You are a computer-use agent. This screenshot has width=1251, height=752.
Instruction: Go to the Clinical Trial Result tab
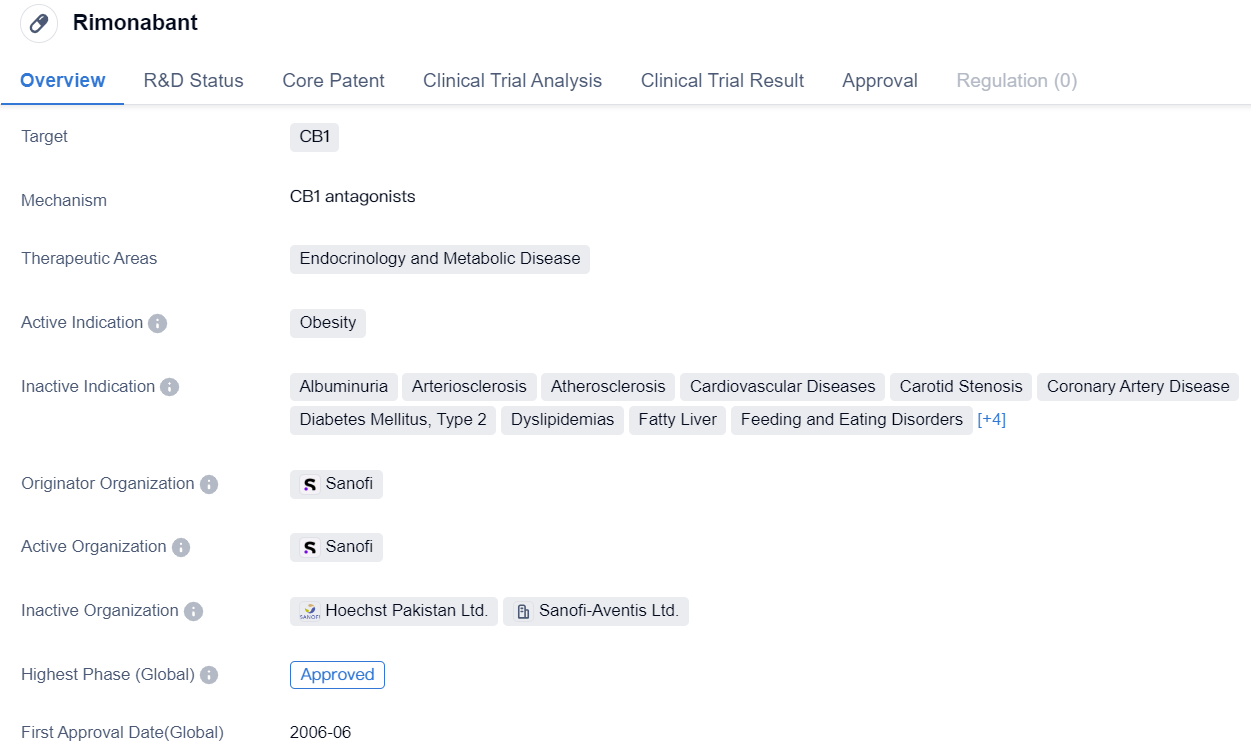click(x=722, y=81)
